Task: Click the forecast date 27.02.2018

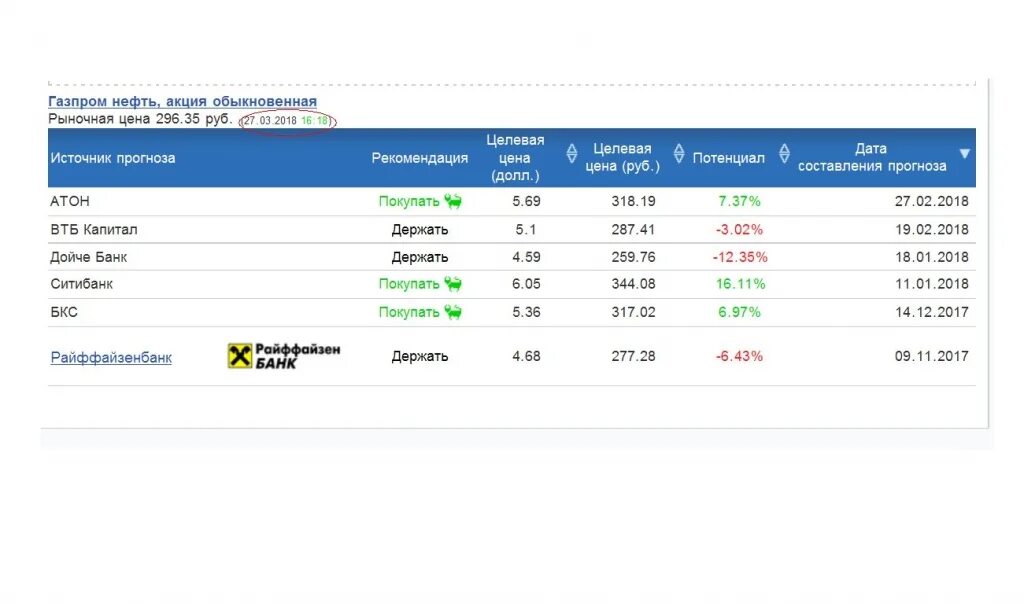Action: tap(931, 201)
